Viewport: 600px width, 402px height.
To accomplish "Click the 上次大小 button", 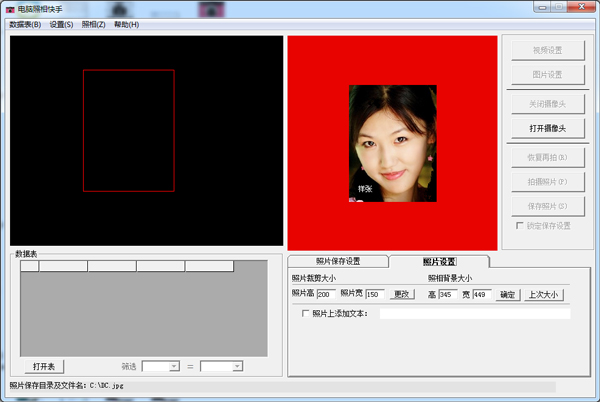I will click(x=544, y=294).
